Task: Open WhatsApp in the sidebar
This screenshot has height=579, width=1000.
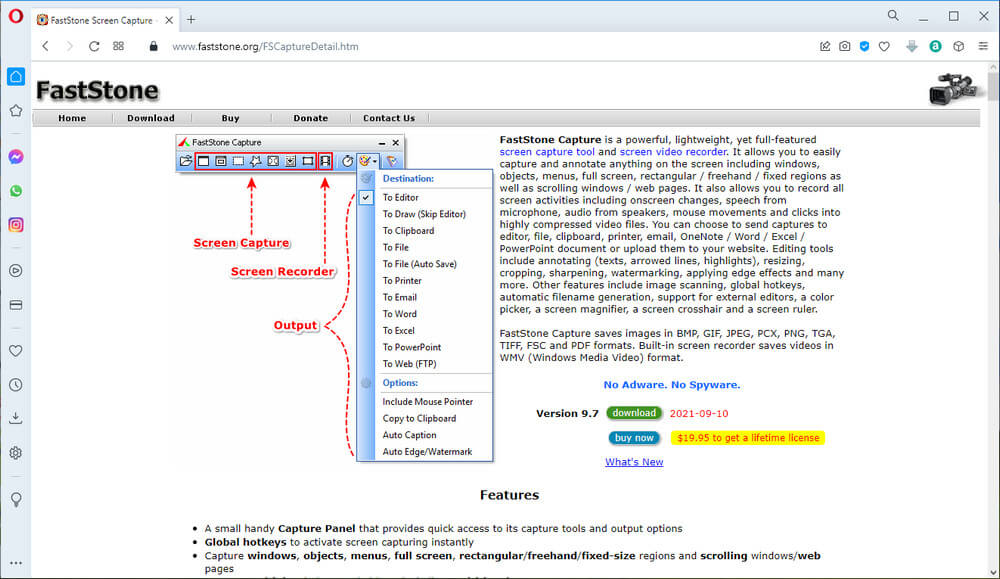Action: tap(16, 191)
